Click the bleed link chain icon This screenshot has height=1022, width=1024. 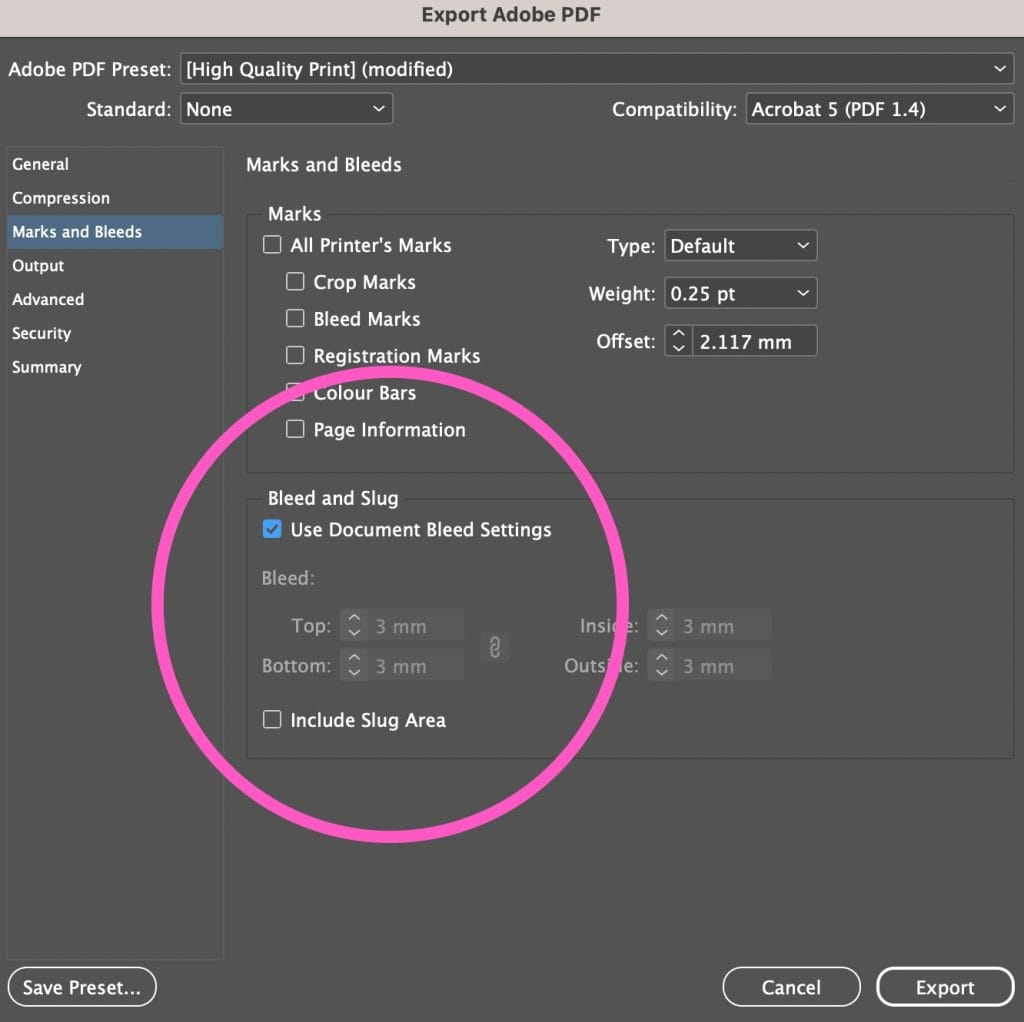pyautogui.click(x=494, y=647)
